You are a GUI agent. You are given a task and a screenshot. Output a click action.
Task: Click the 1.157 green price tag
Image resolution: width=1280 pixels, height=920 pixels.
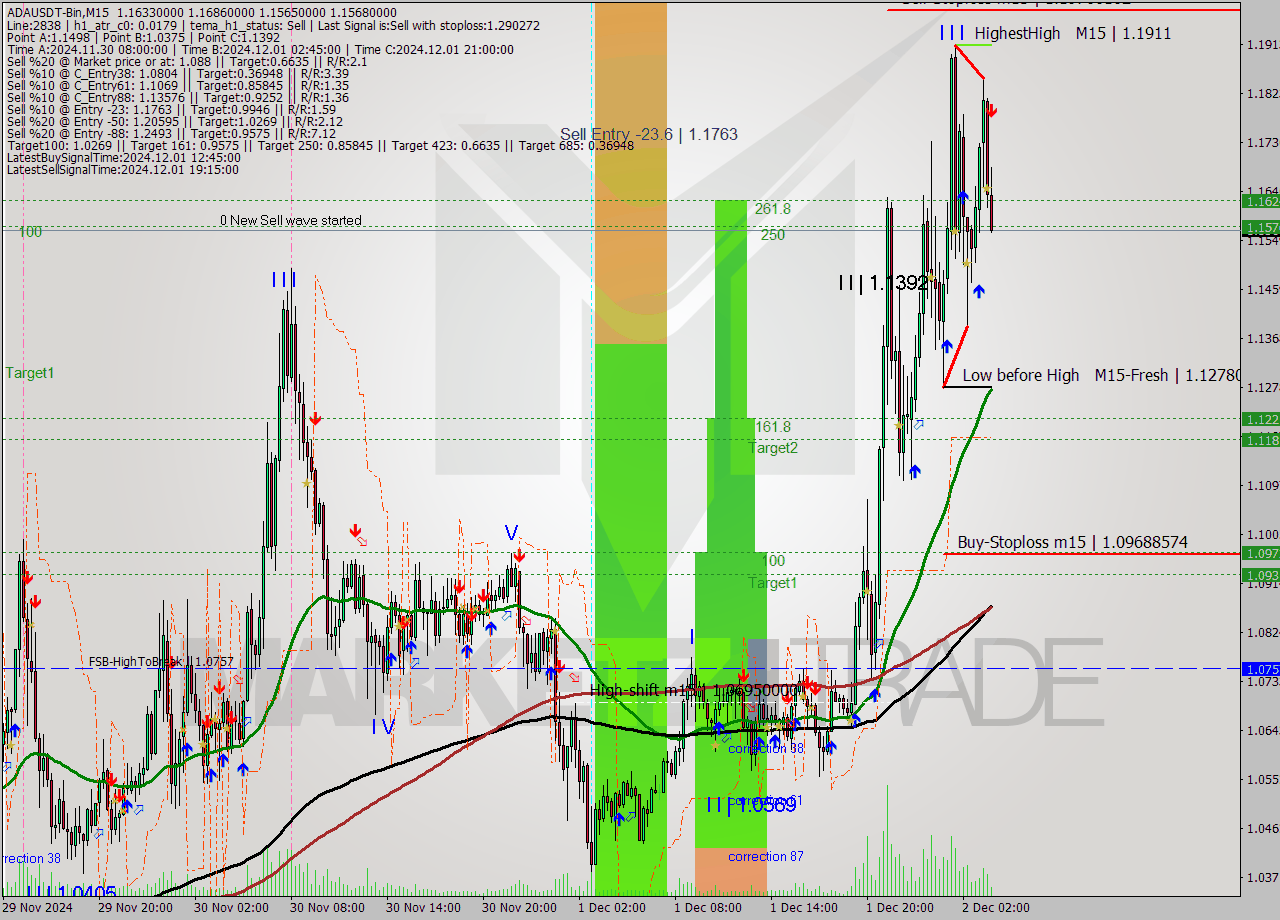[x=1260, y=228]
